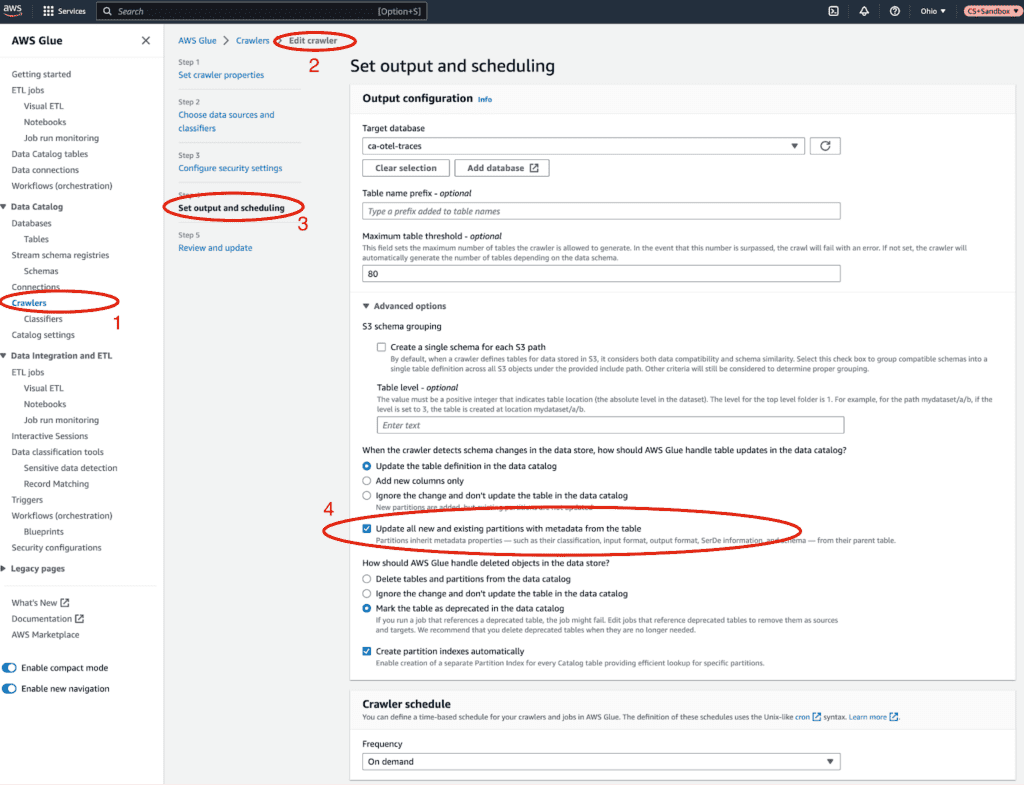Check Create a single schema for each S3 path
1024x785 pixels.
(x=381, y=347)
